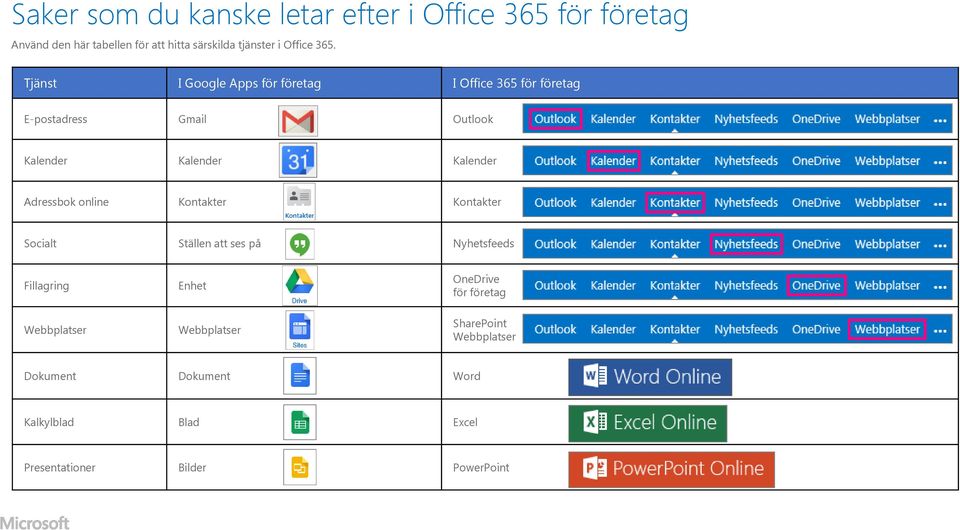Click the Använd den här tabellen subtitle

pos(173,45)
